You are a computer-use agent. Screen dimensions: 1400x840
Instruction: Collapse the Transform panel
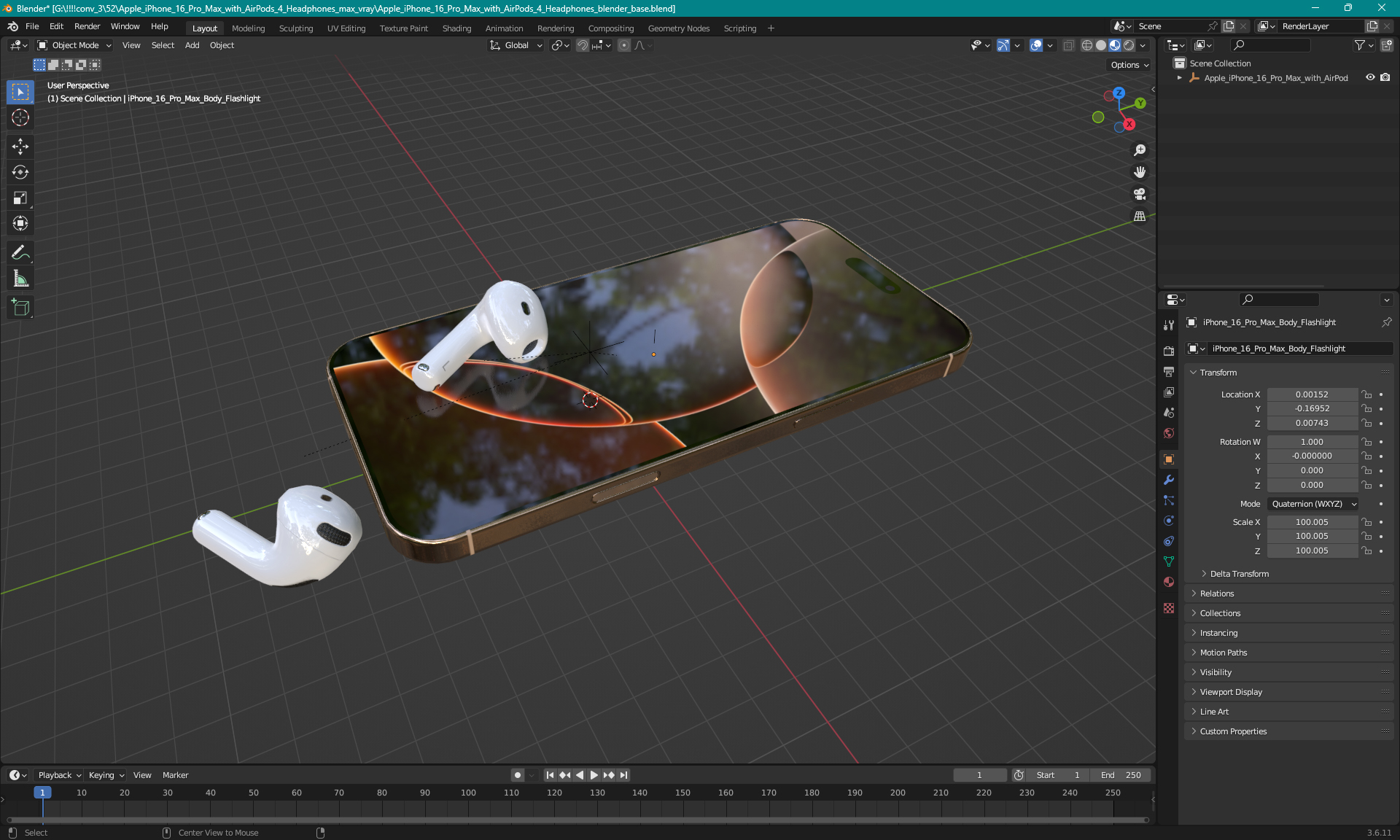click(x=1218, y=373)
